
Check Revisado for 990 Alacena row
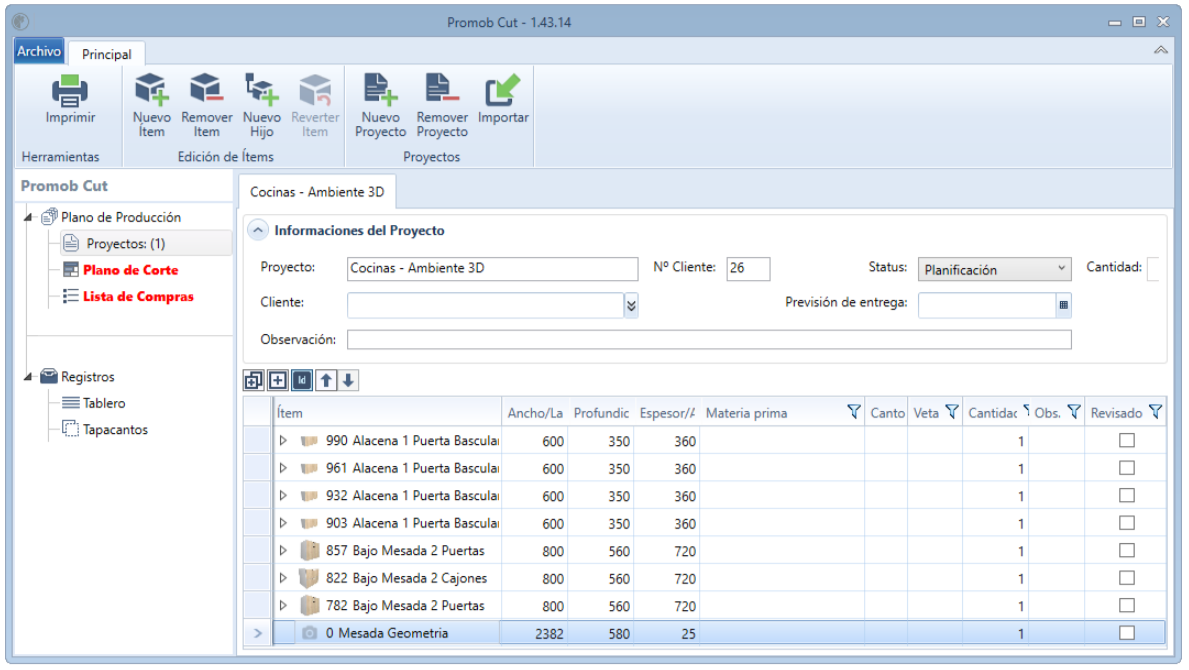(1127, 440)
